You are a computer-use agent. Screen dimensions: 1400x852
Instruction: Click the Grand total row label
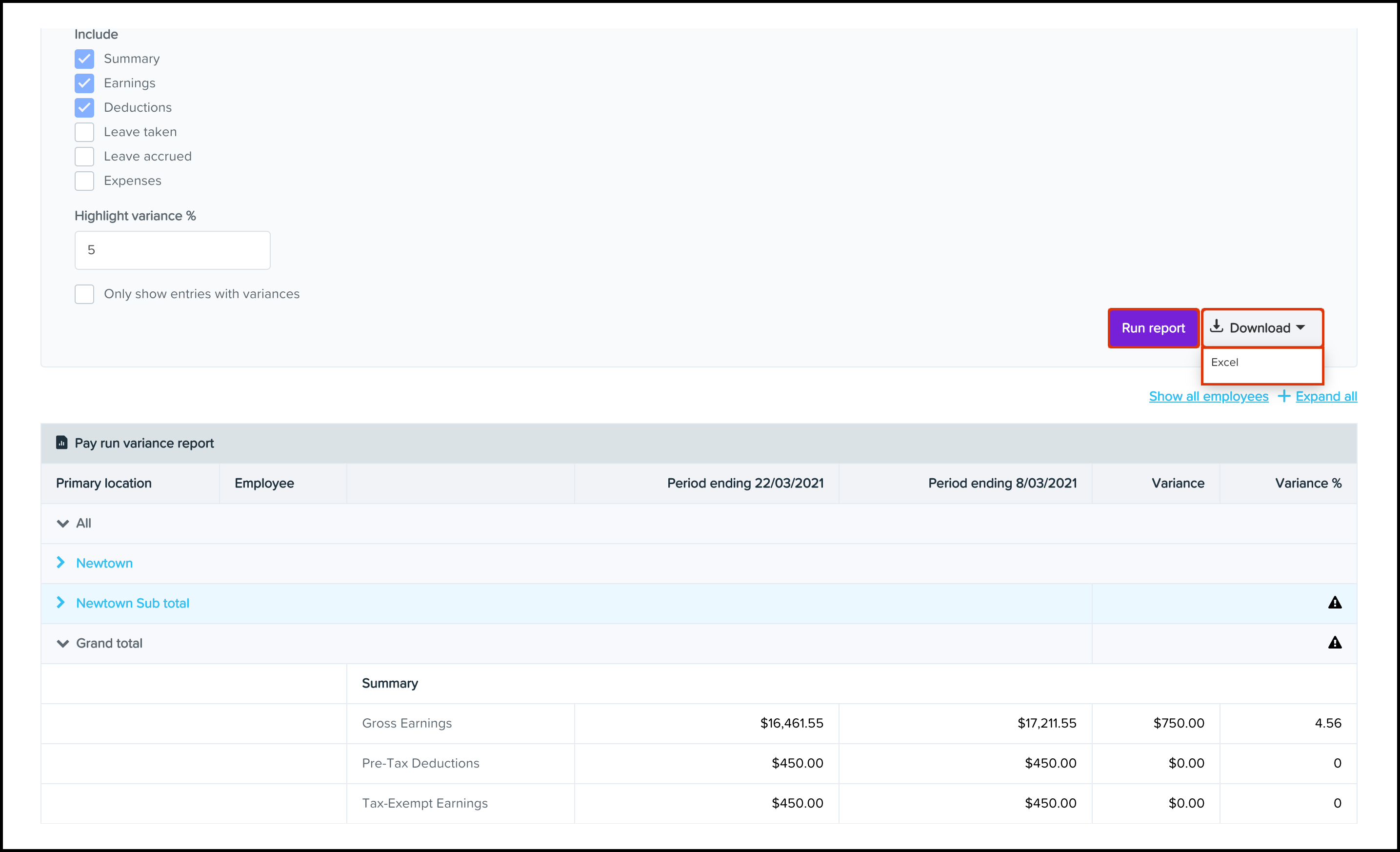pyautogui.click(x=109, y=644)
